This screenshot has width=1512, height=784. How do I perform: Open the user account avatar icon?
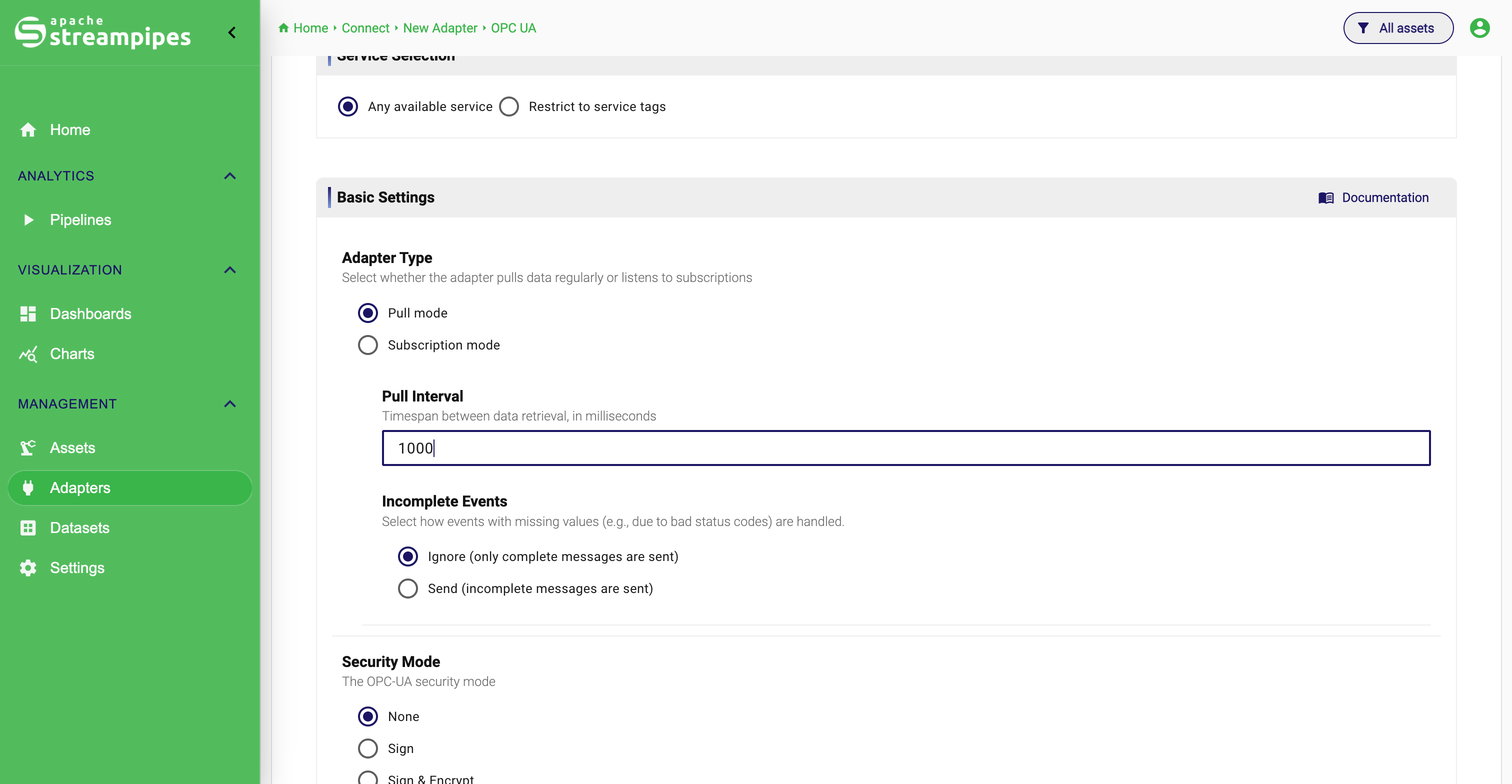click(1479, 27)
